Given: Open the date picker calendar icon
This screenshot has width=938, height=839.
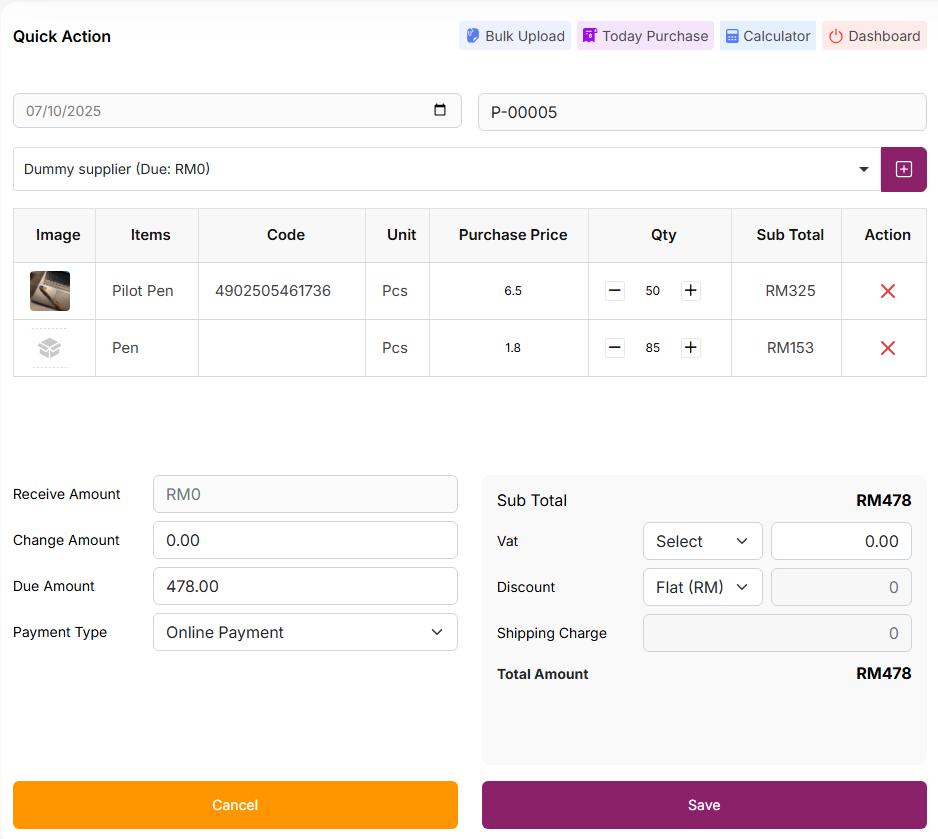Looking at the screenshot, I should click(x=440, y=111).
